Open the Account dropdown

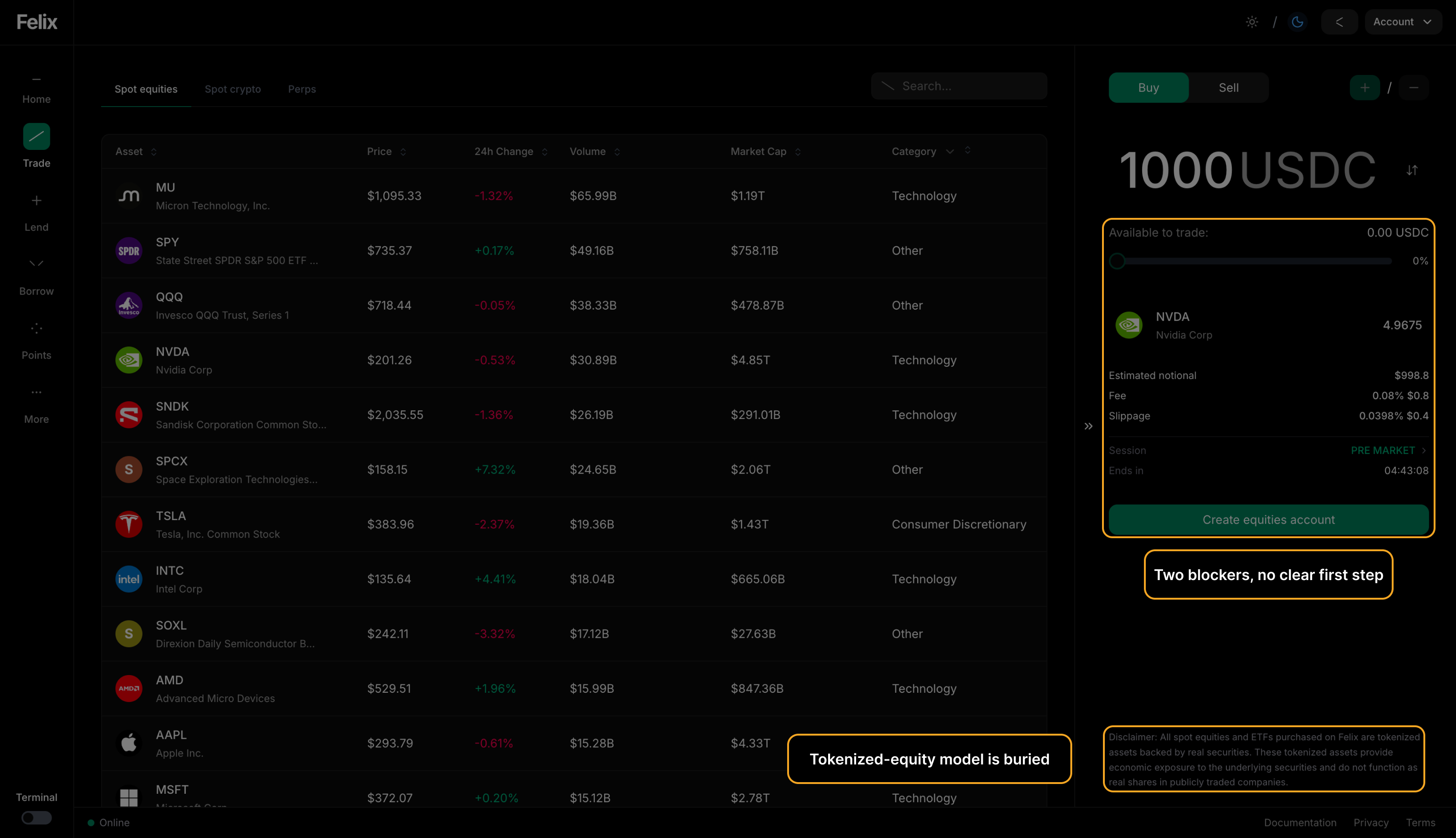tap(1402, 22)
